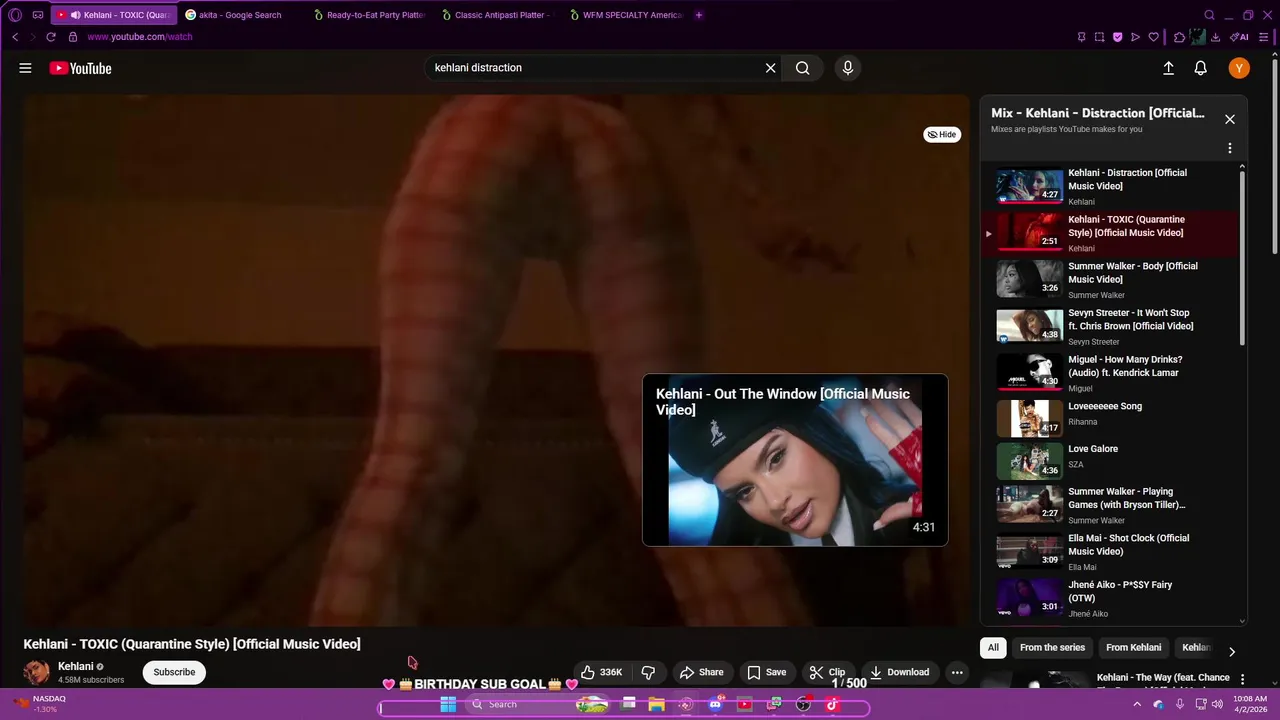The image size is (1280, 720).
Task: Open a new browser tab
Action: tap(699, 15)
